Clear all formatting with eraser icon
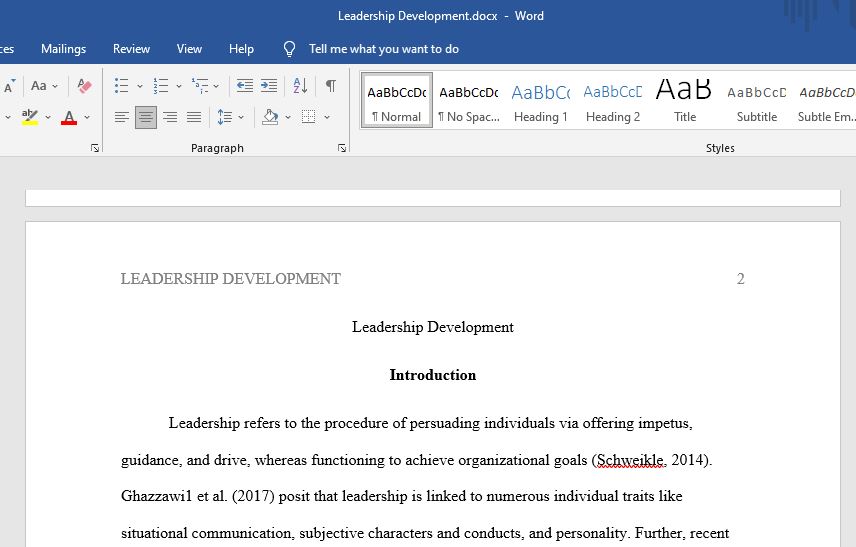The height and width of the screenshot is (547, 856). click(84, 86)
